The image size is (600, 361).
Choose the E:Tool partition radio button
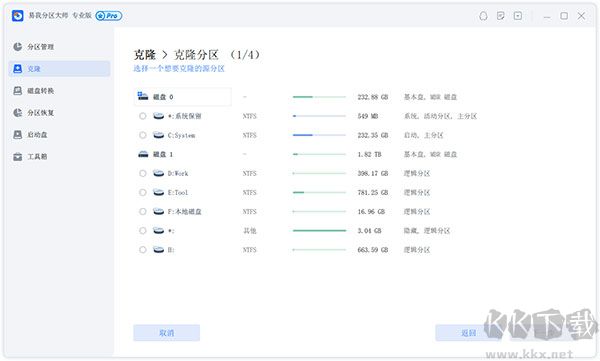click(143, 193)
